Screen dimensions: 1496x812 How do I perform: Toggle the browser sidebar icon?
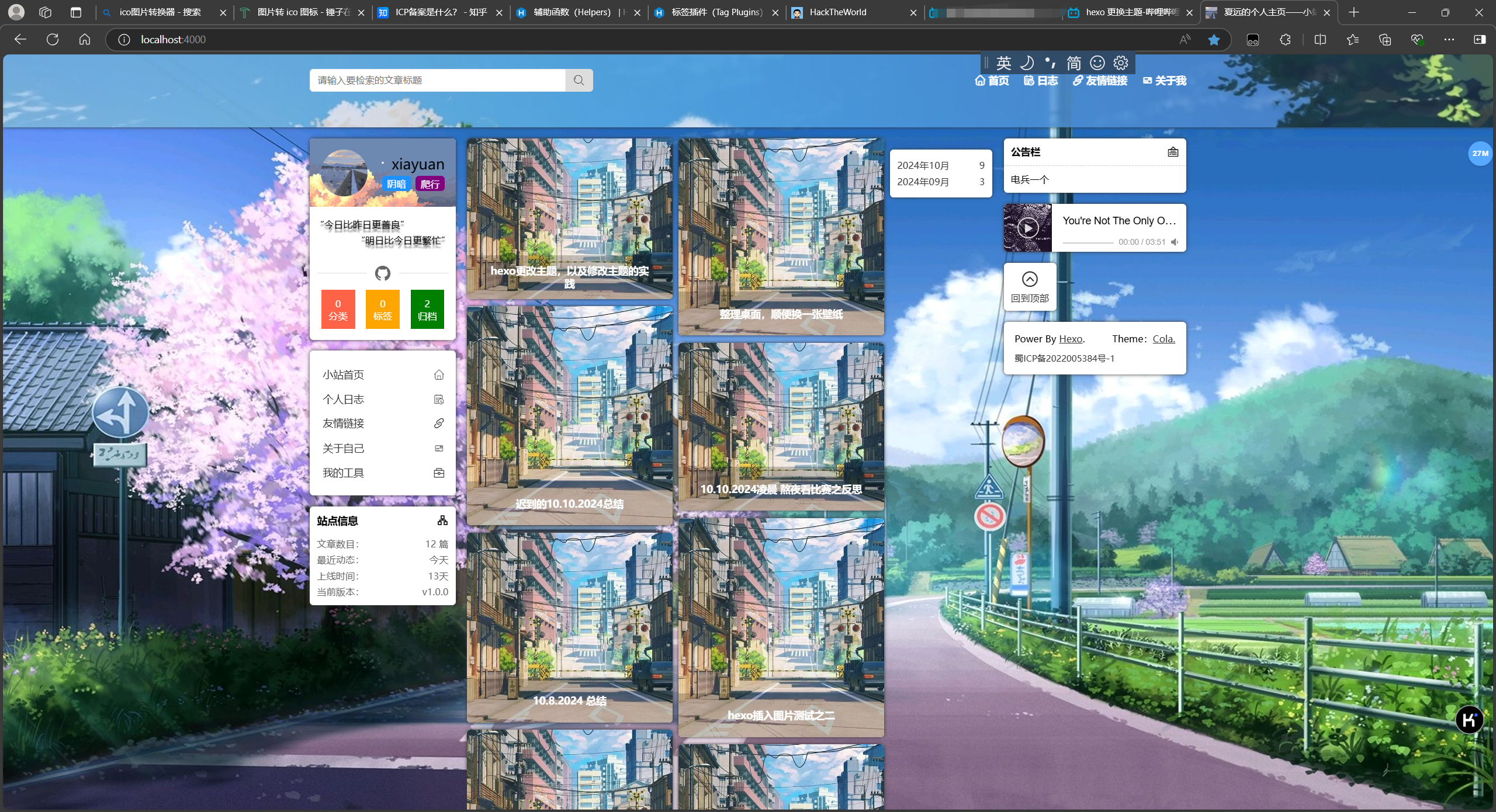(1480, 39)
